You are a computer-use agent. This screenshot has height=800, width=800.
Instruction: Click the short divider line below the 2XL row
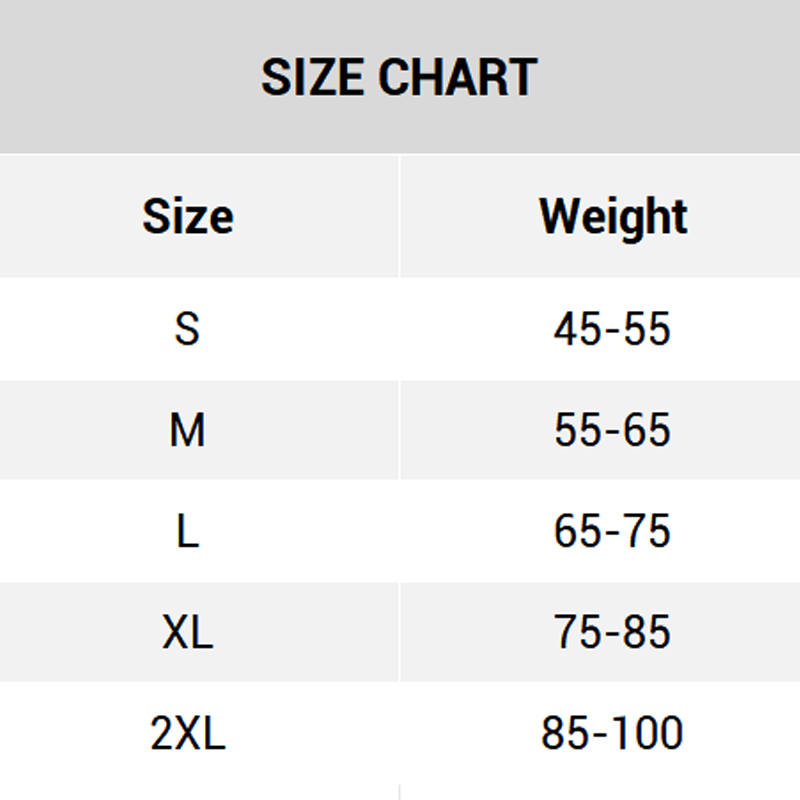399,792
